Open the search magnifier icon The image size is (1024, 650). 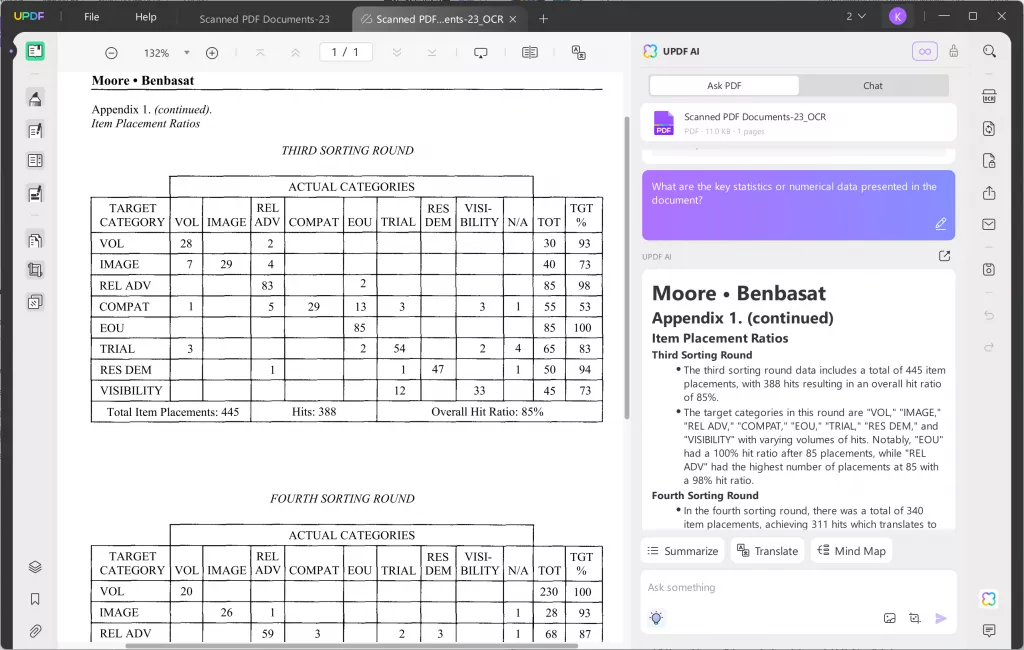[x=989, y=51]
